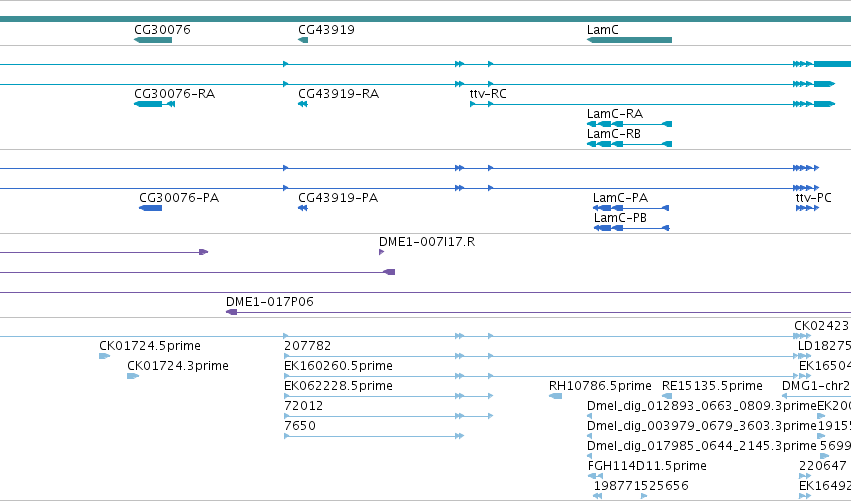The width and height of the screenshot is (851, 501).
Task: Select the CG30076 gene feature arrow
Action: 153,40
